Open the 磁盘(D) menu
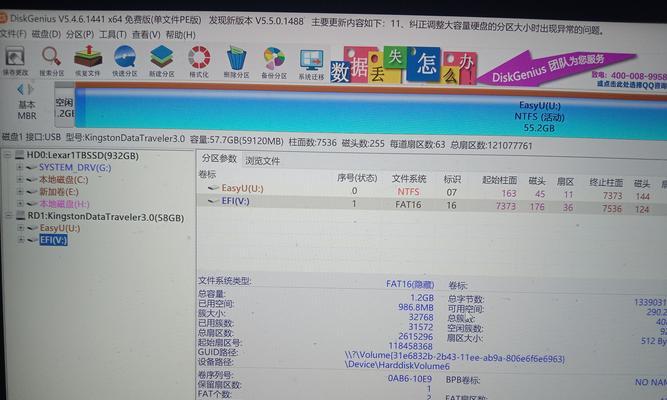Viewport: 667px width, 400px height. (x=46, y=34)
